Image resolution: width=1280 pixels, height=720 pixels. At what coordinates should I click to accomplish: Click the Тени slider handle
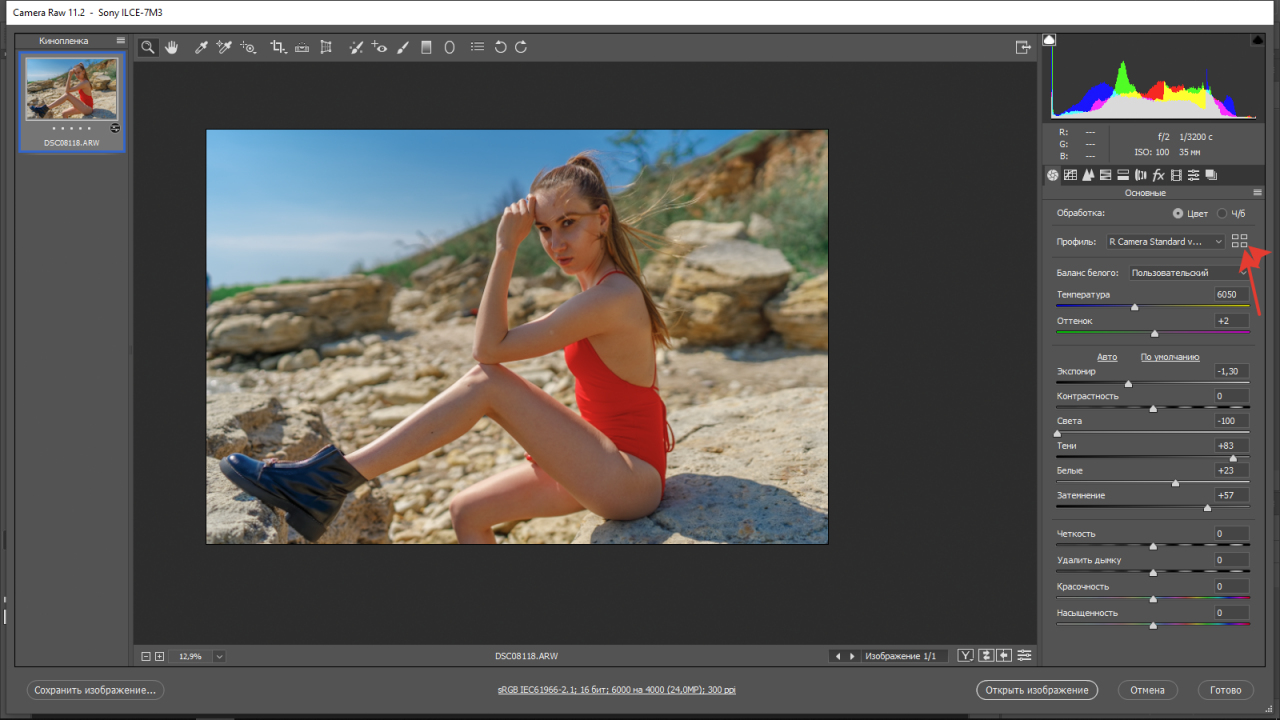(1233, 458)
